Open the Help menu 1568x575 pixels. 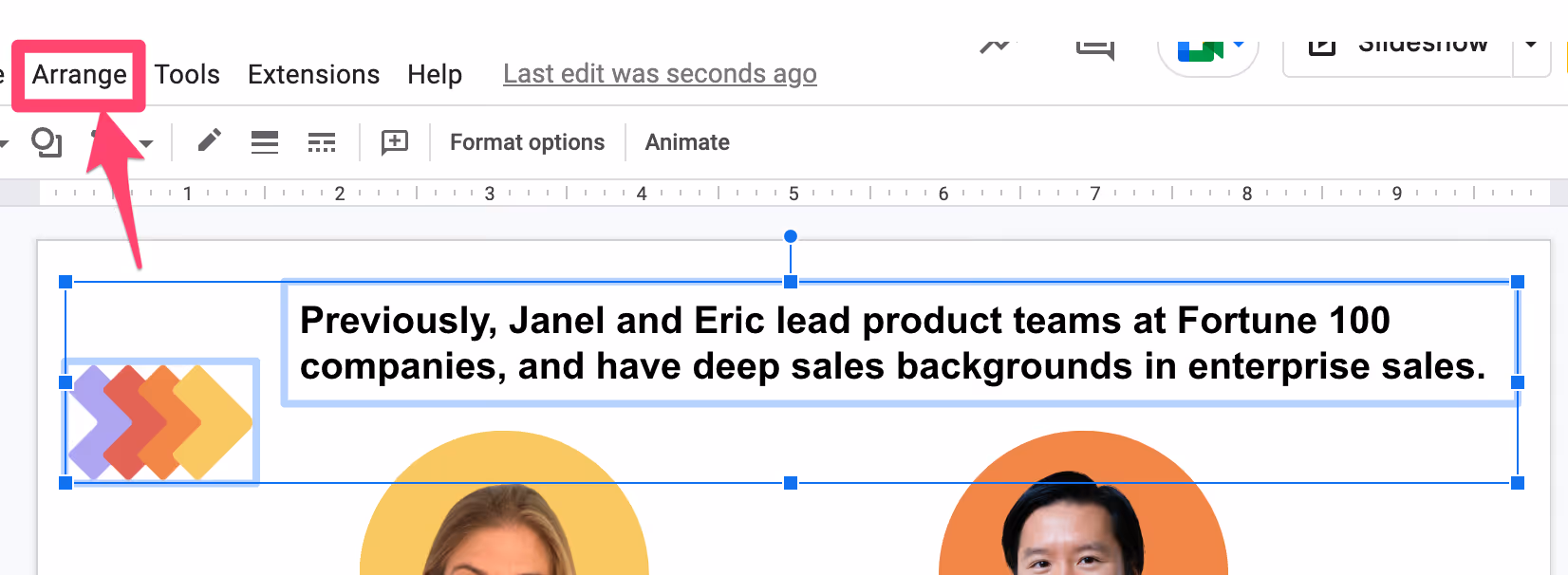(x=435, y=74)
